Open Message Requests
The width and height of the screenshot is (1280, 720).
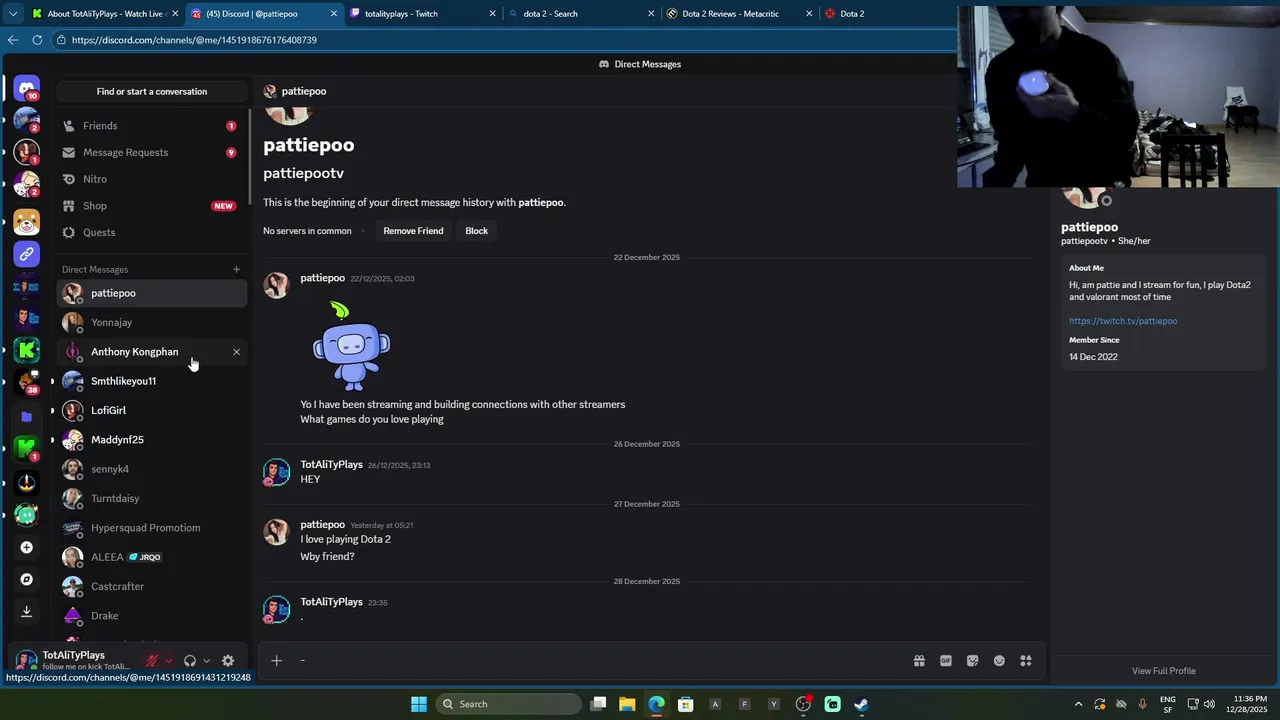(x=151, y=152)
